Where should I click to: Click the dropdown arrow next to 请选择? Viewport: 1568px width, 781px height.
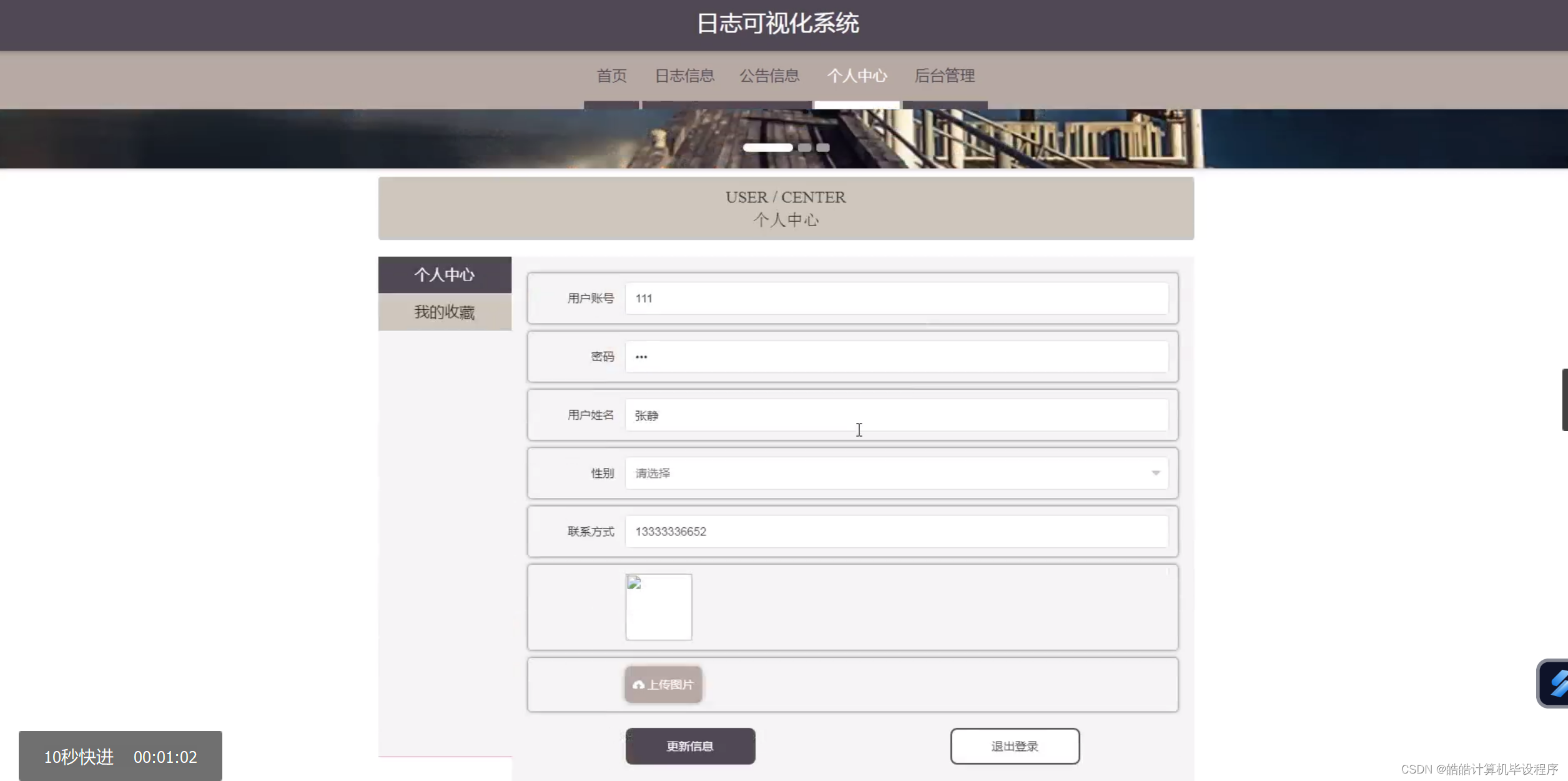tap(1155, 473)
